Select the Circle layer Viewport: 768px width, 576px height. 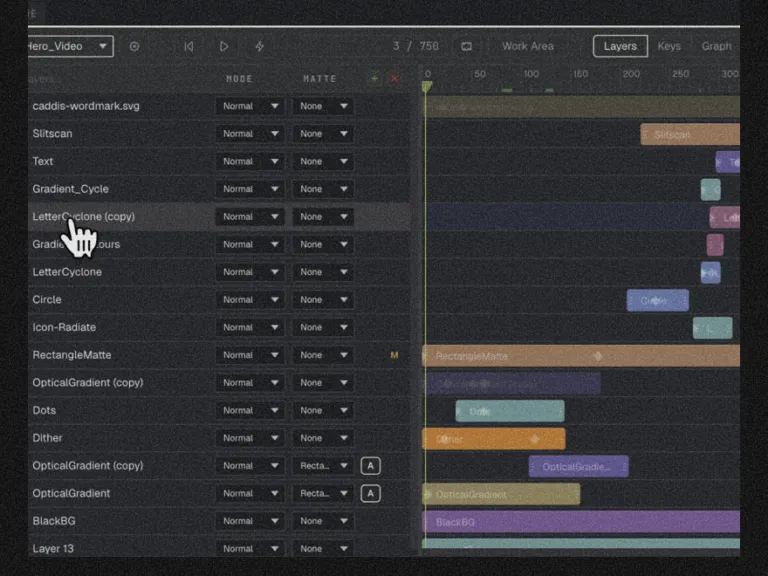pyautogui.click(x=47, y=300)
